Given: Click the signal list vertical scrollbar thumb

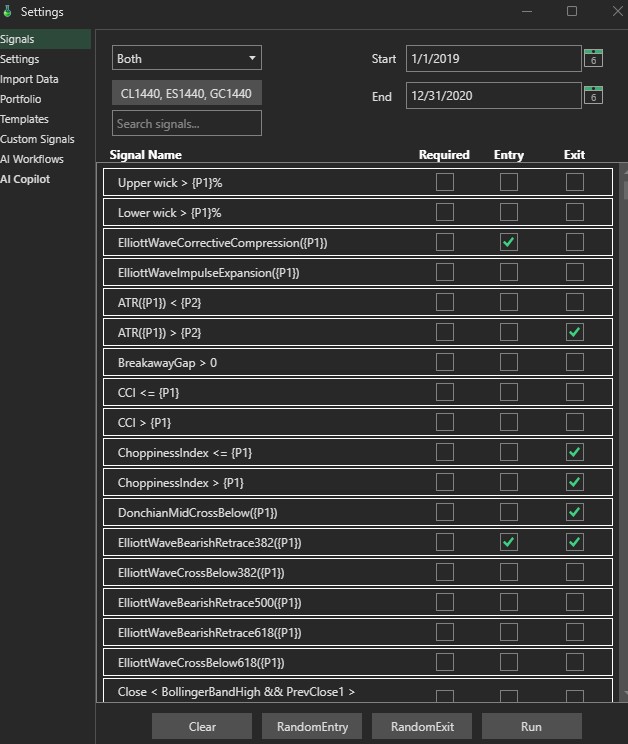Looking at the screenshot, I should tap(626, 190).
